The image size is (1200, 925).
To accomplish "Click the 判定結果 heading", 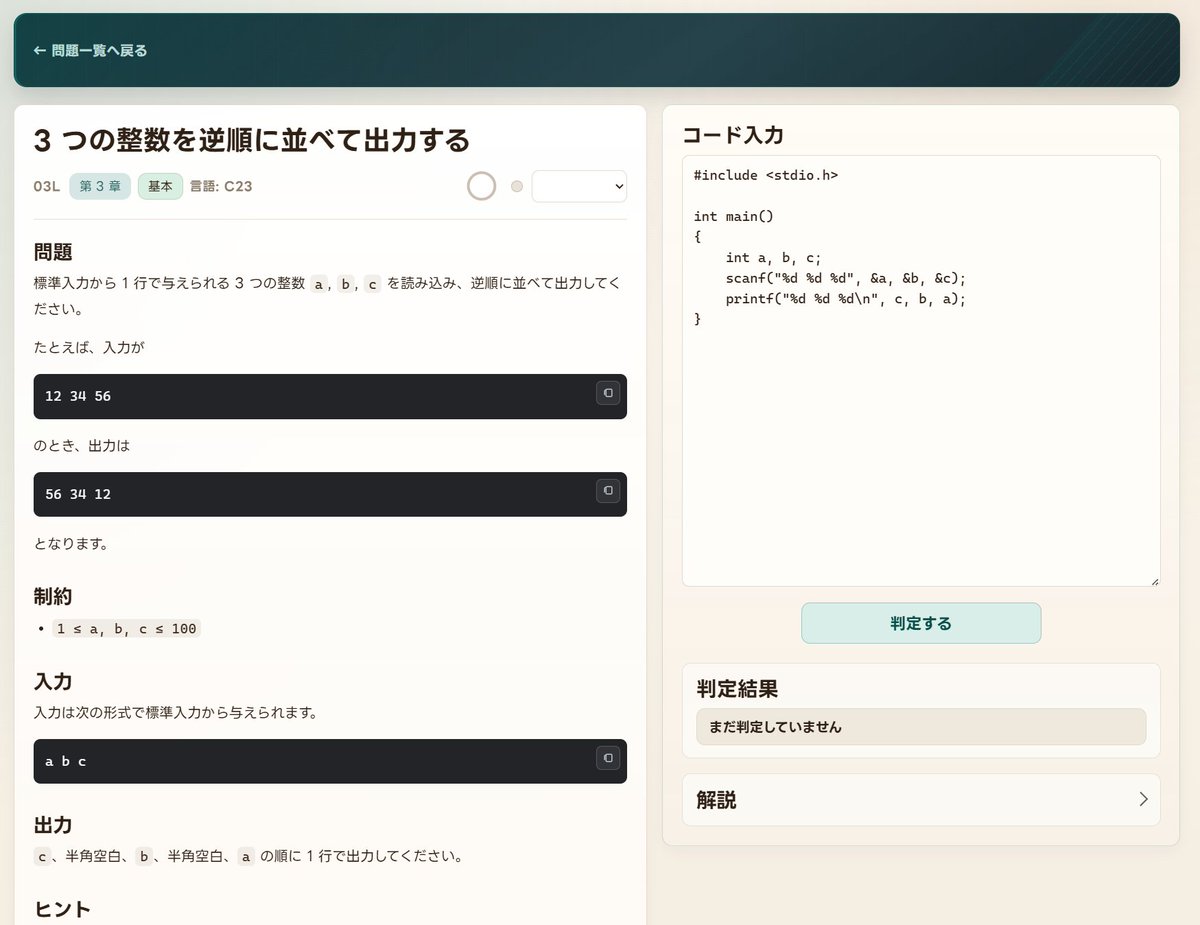I will point(737,688).
